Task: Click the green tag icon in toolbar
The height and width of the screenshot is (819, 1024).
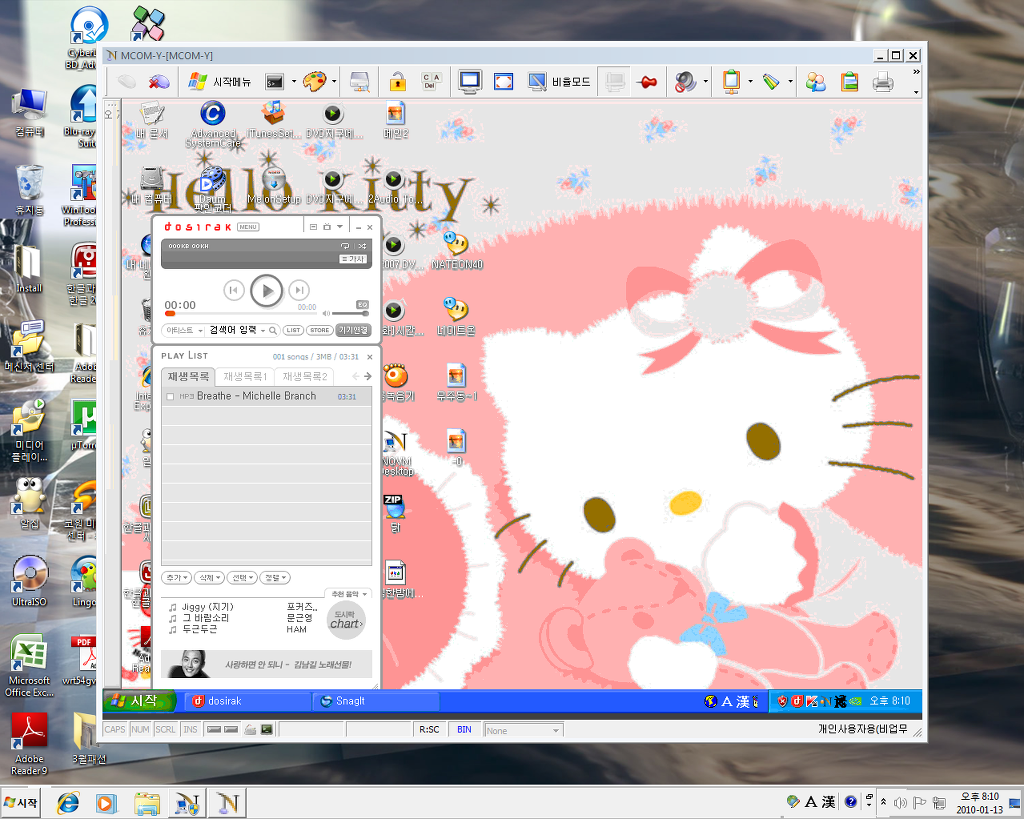Action: (x=771, y=82)
